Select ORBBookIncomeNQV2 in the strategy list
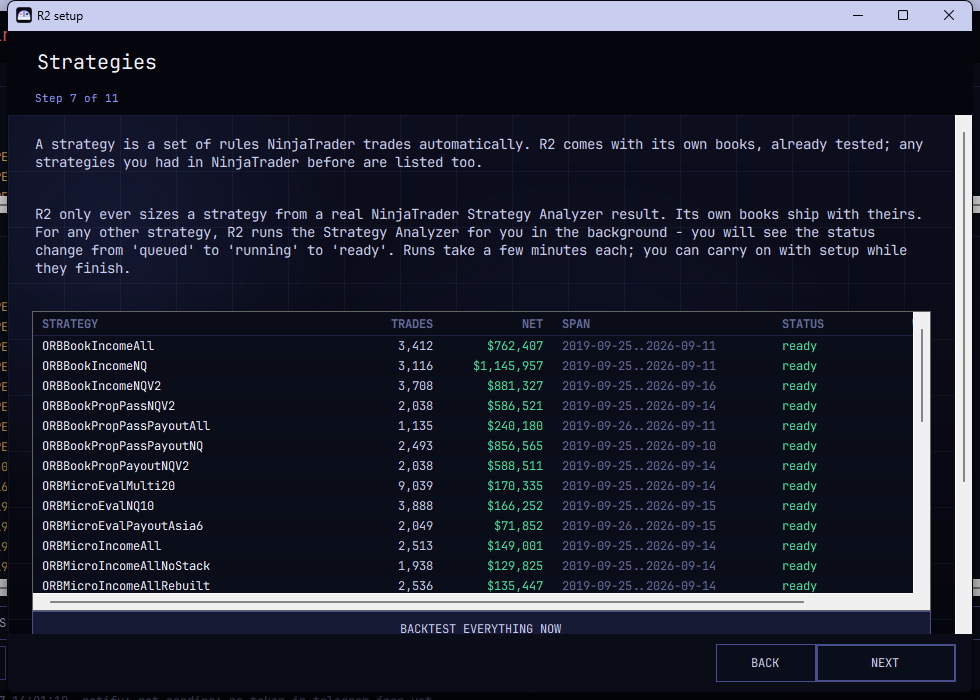The width and height of the screenshot is (980, 700). (x=101, y=386)
